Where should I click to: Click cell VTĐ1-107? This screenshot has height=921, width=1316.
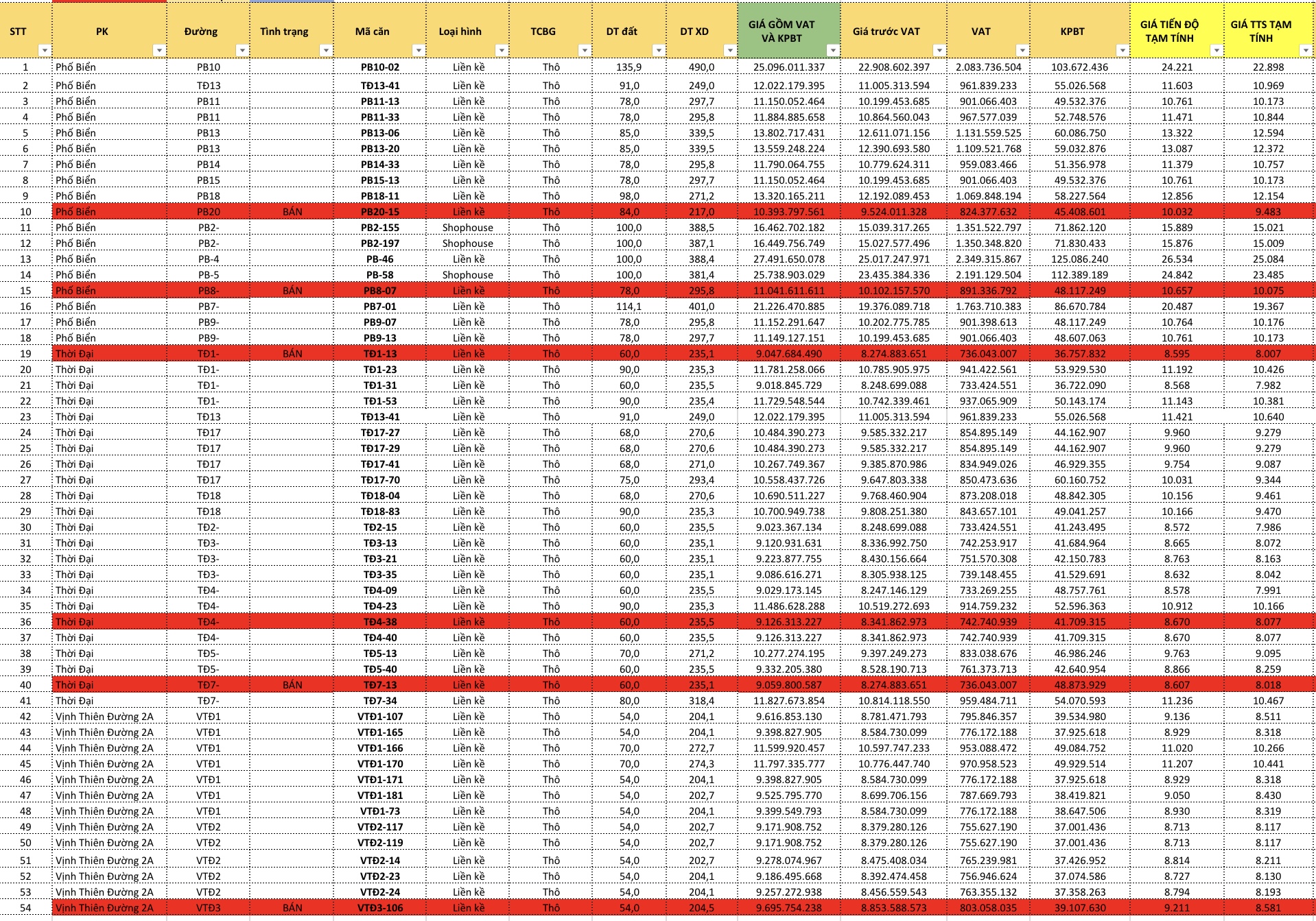(380, 717)
